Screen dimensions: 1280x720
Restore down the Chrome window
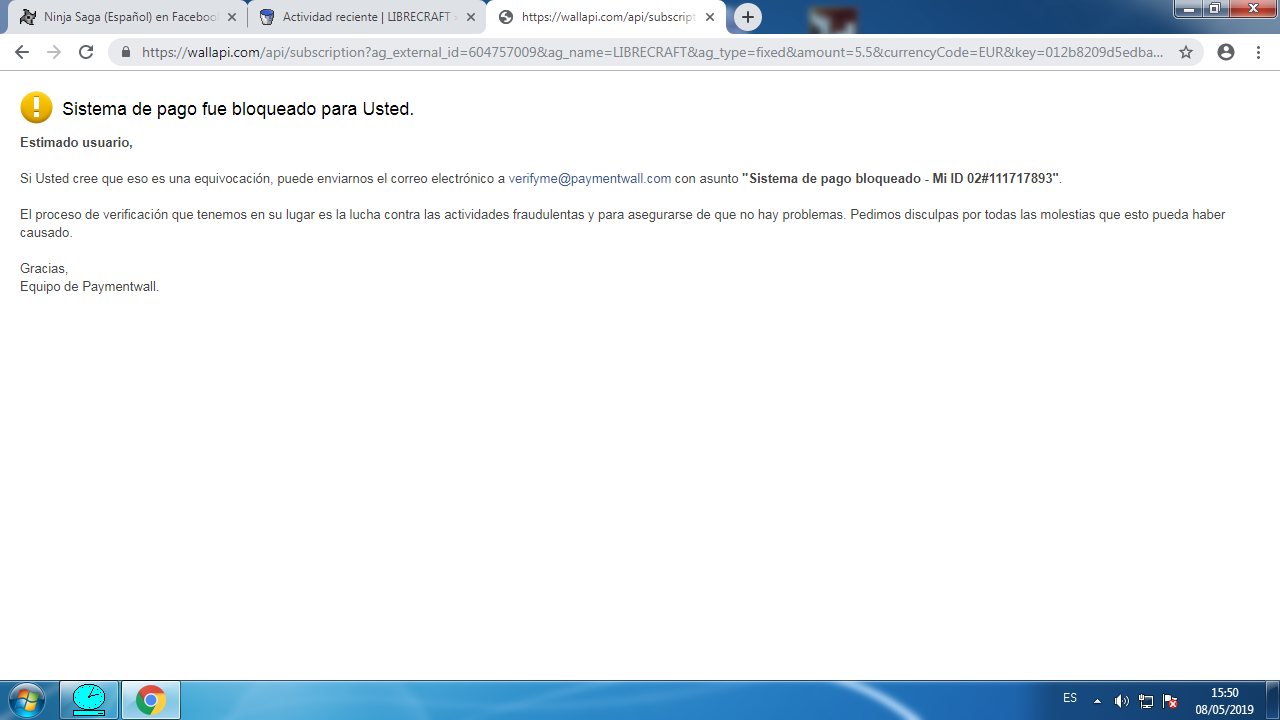1214,8
